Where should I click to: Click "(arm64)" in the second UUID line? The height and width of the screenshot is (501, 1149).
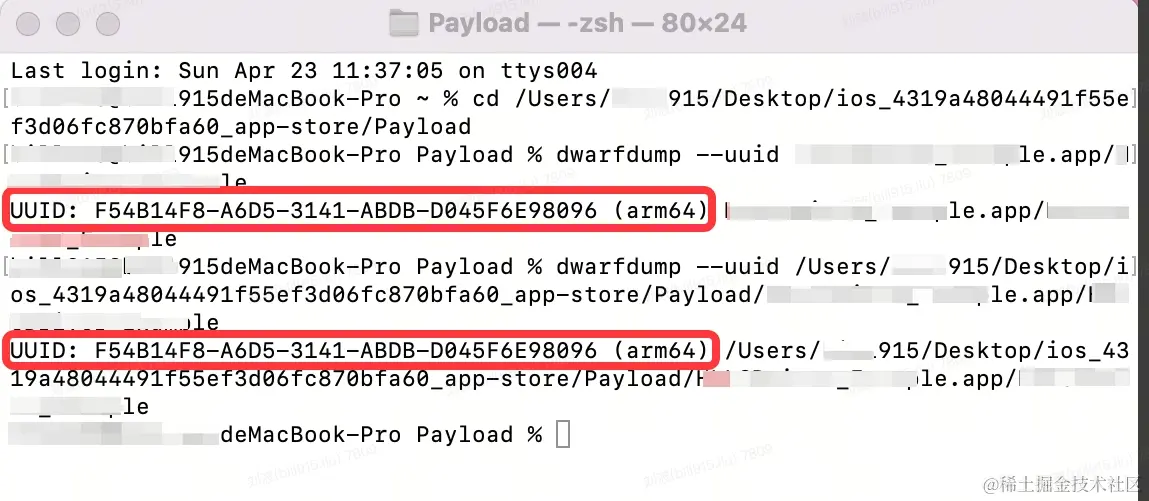660,352
